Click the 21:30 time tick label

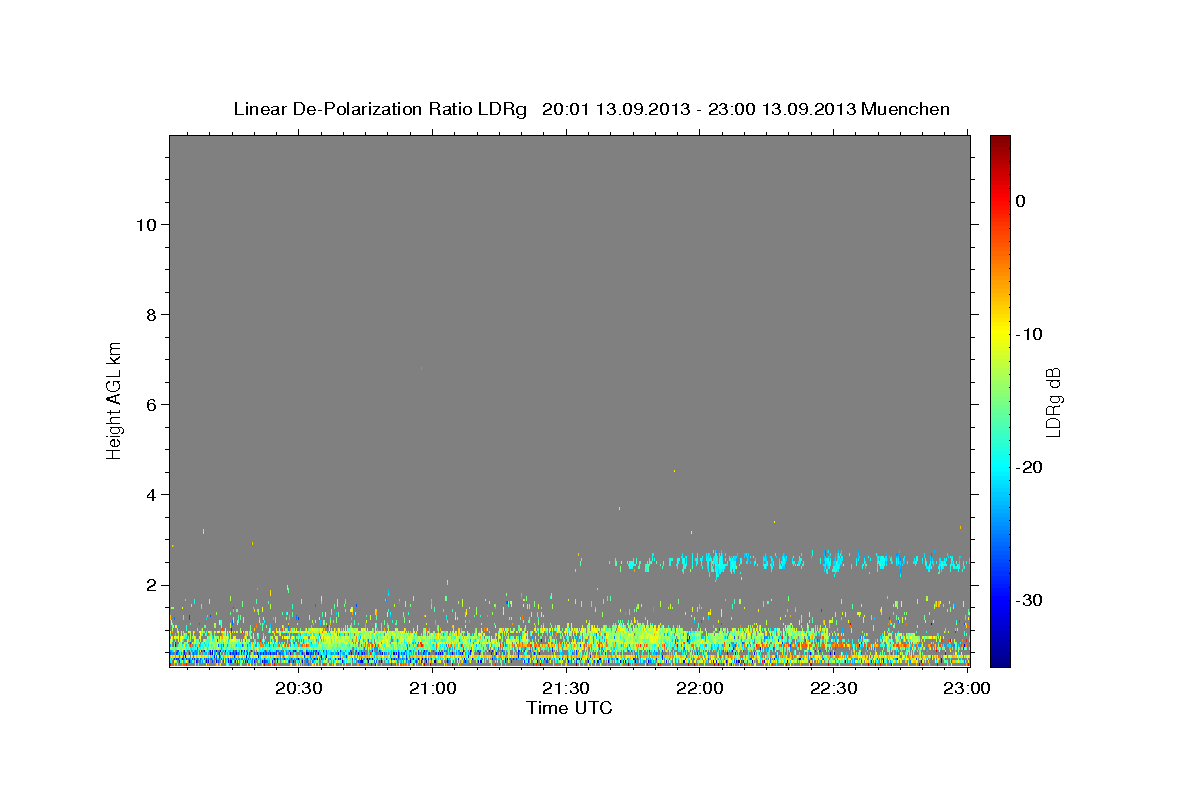[x=567, y=688]
